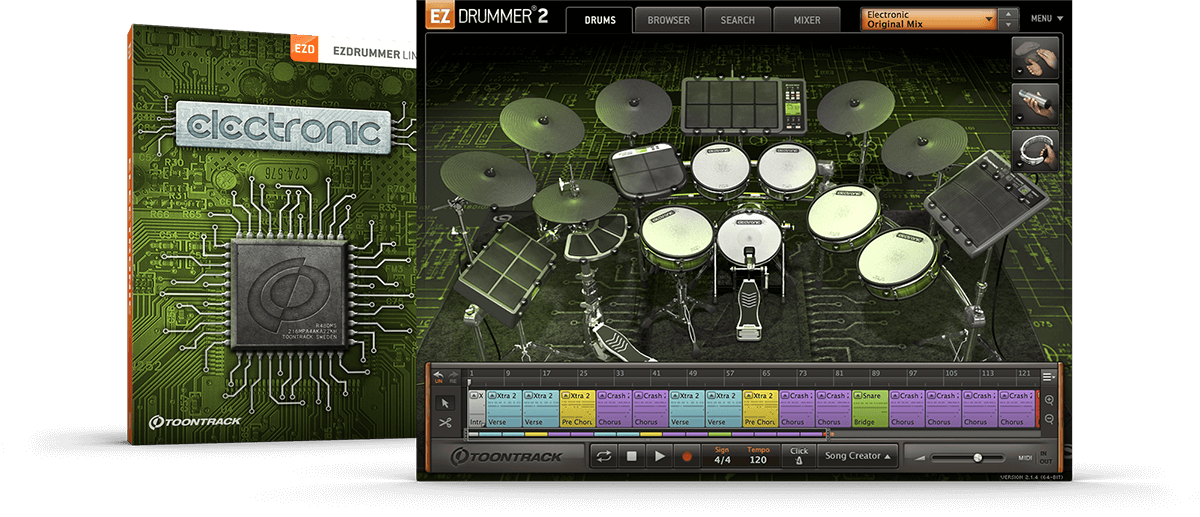Step to next preset with down arrow
The width and height of the screenshot is (1200, 517).
(1009, 25)
